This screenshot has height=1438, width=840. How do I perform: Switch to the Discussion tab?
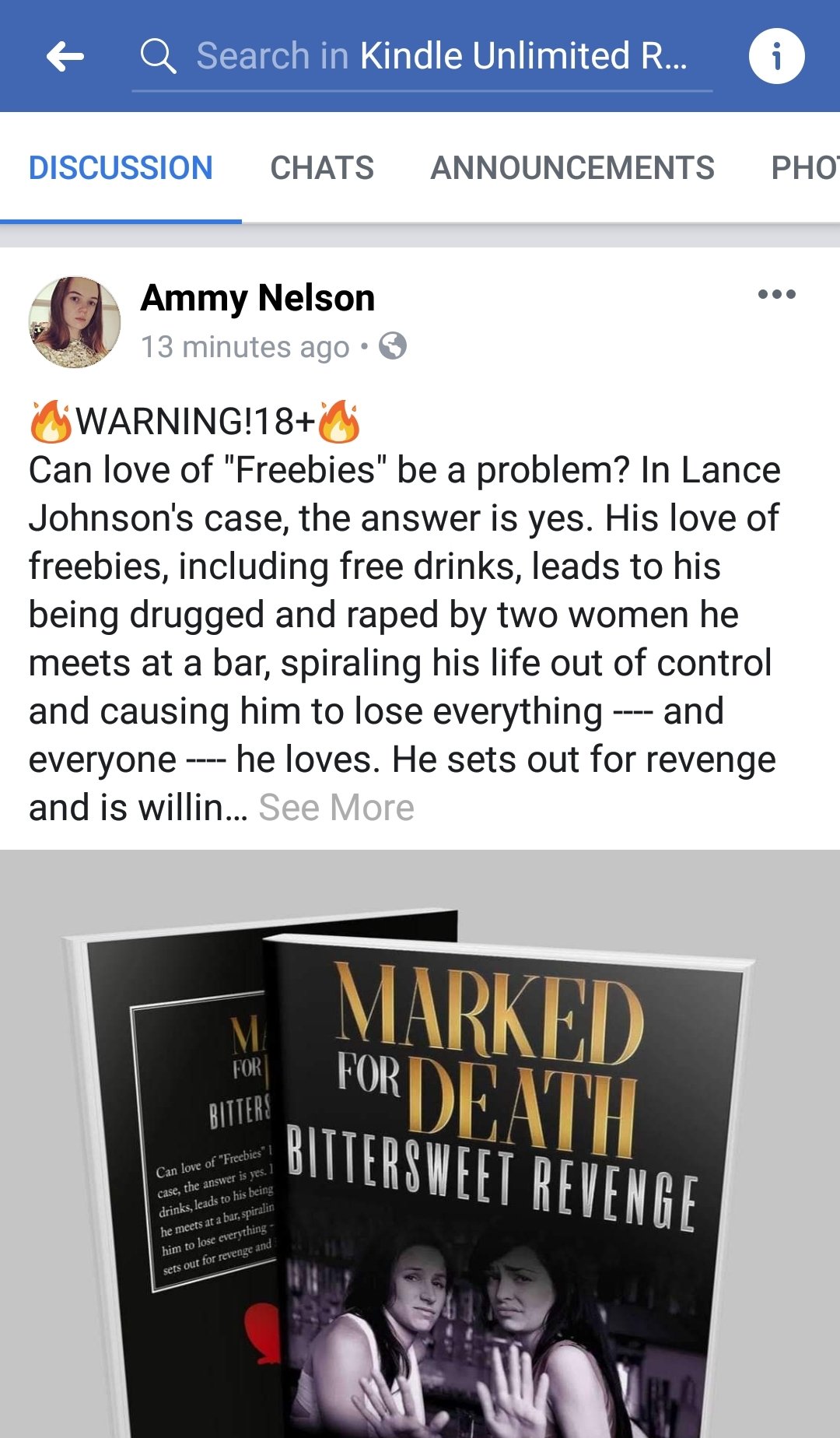point(121,168)
